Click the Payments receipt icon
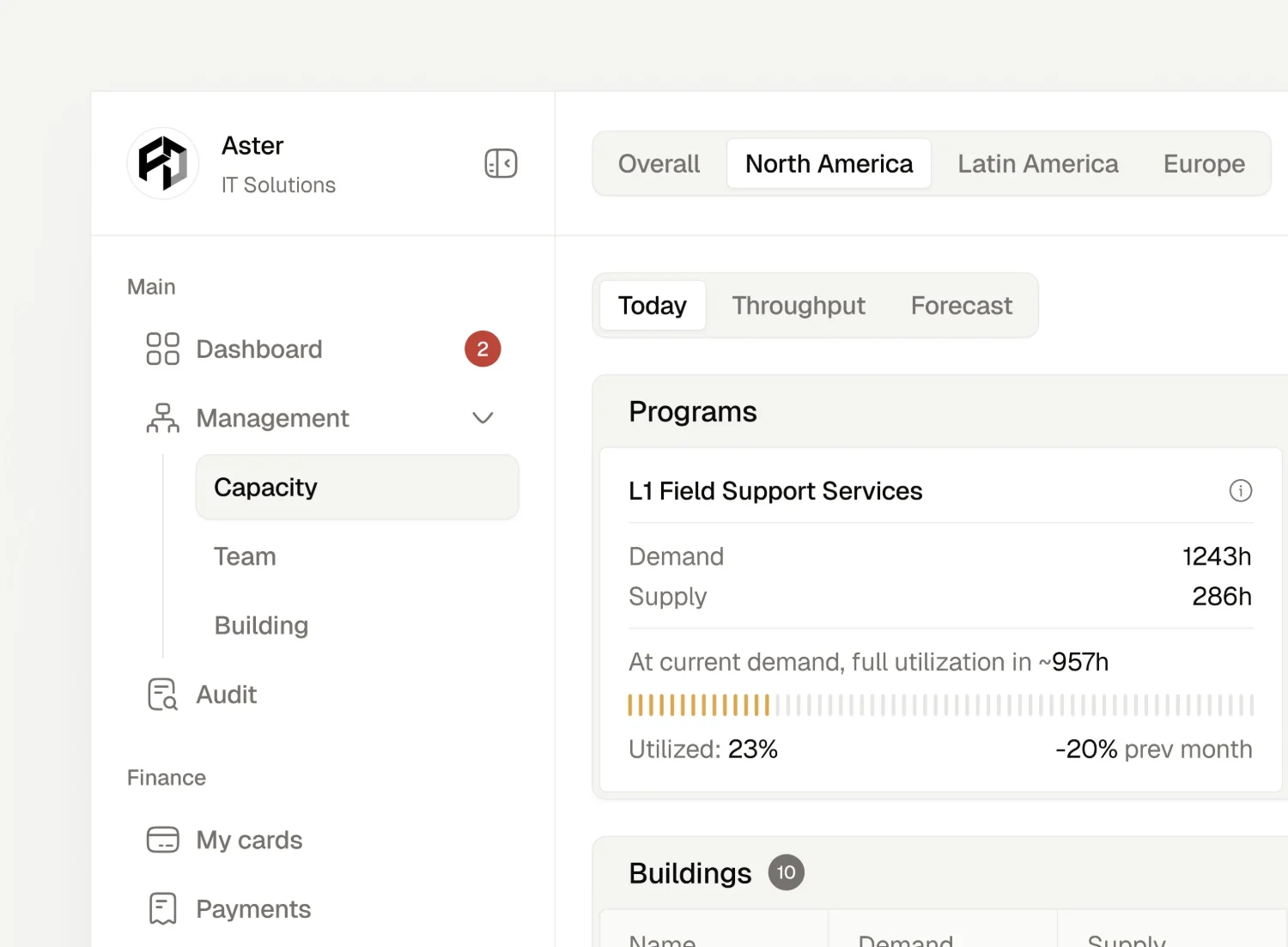This screenshot has width=1288, height=947. point(162,908)
